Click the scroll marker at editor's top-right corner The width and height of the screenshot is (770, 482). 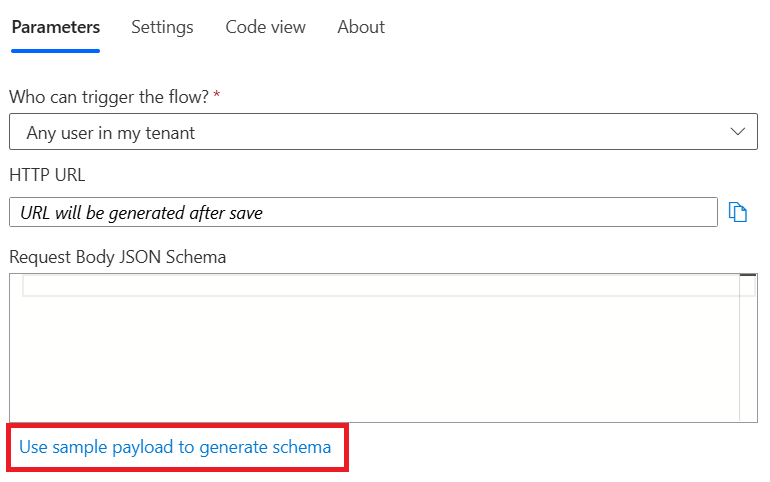[747, 276]
